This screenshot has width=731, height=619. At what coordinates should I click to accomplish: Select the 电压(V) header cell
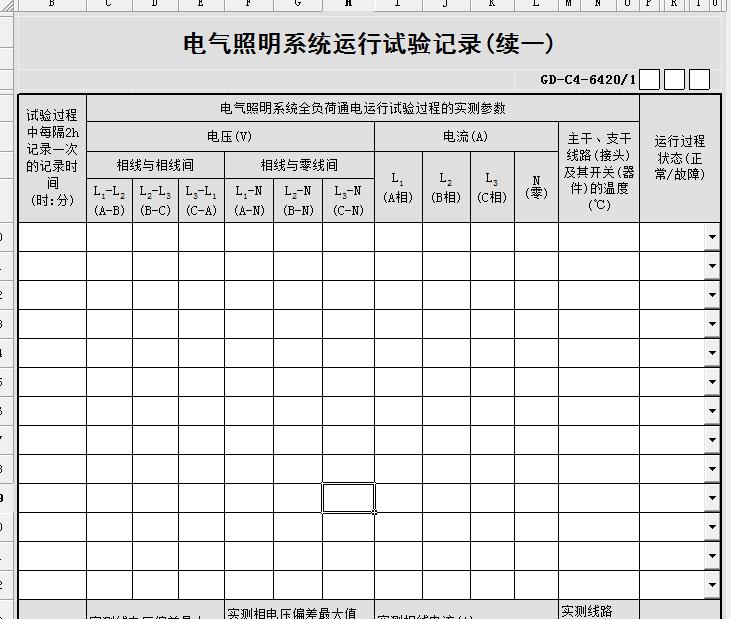(230, 137)
